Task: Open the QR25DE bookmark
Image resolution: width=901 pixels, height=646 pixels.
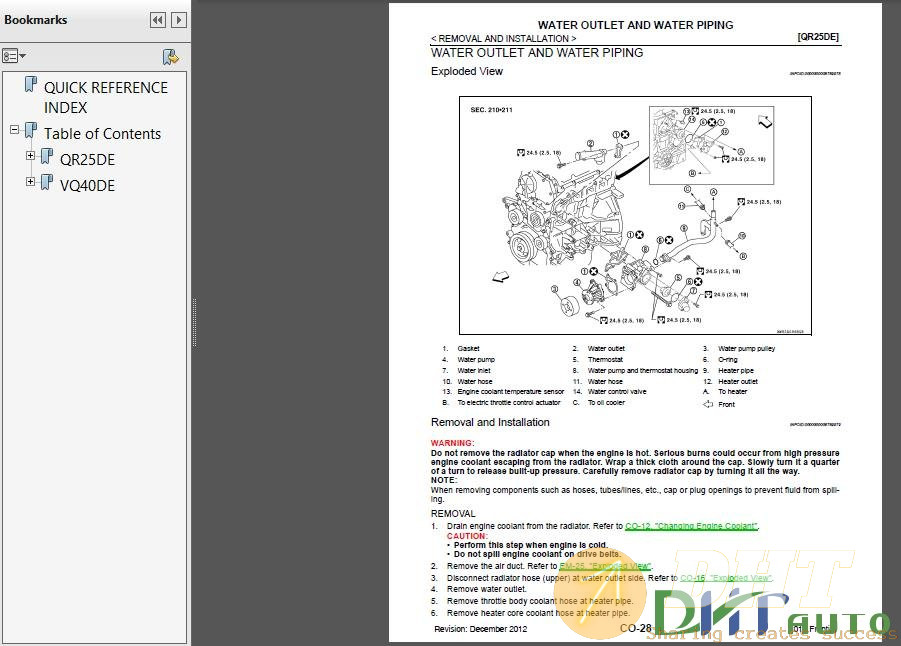Action: point(87,160)
